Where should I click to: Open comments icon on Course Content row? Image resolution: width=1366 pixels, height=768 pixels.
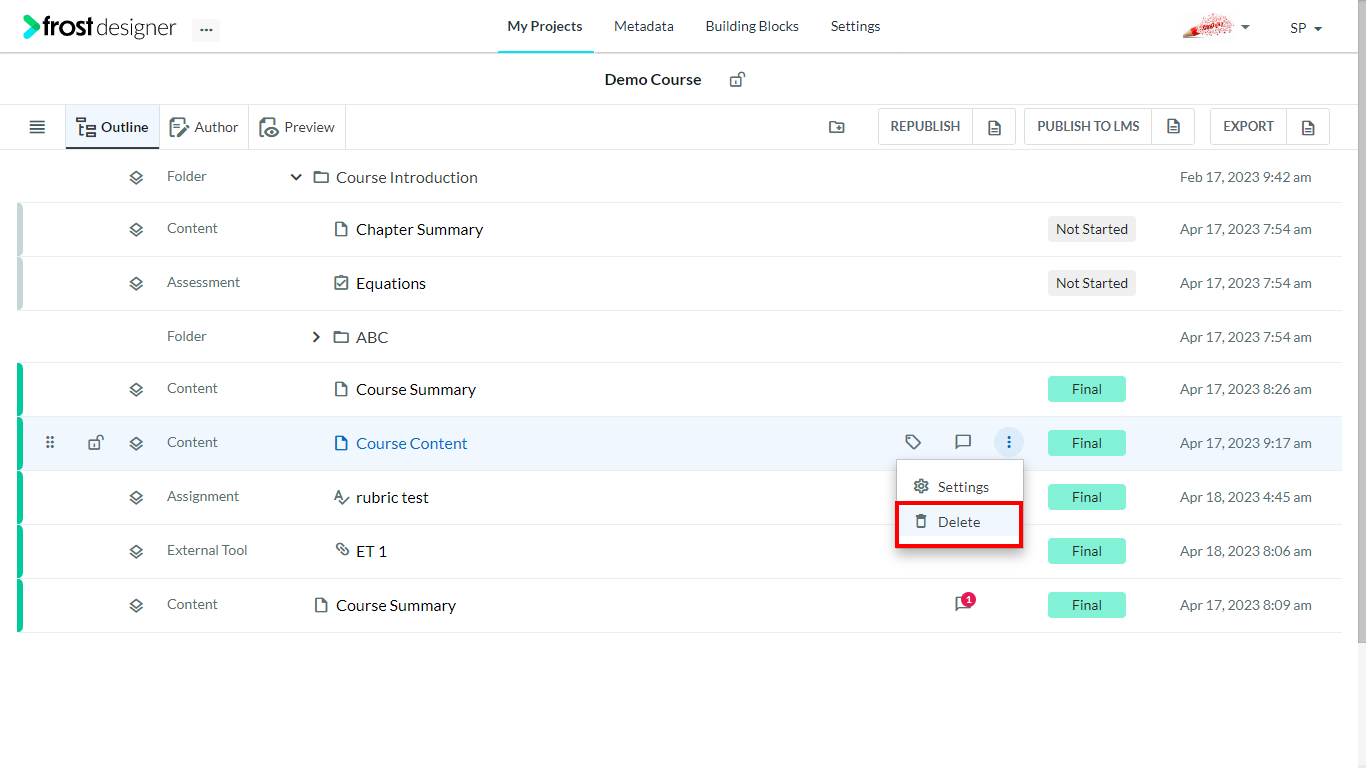(963, 442)
